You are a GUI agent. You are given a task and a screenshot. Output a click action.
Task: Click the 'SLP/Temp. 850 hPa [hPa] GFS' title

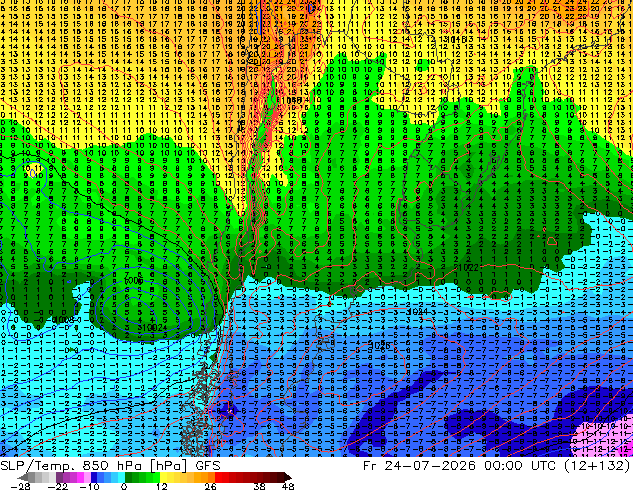click(x=110, y=466)
